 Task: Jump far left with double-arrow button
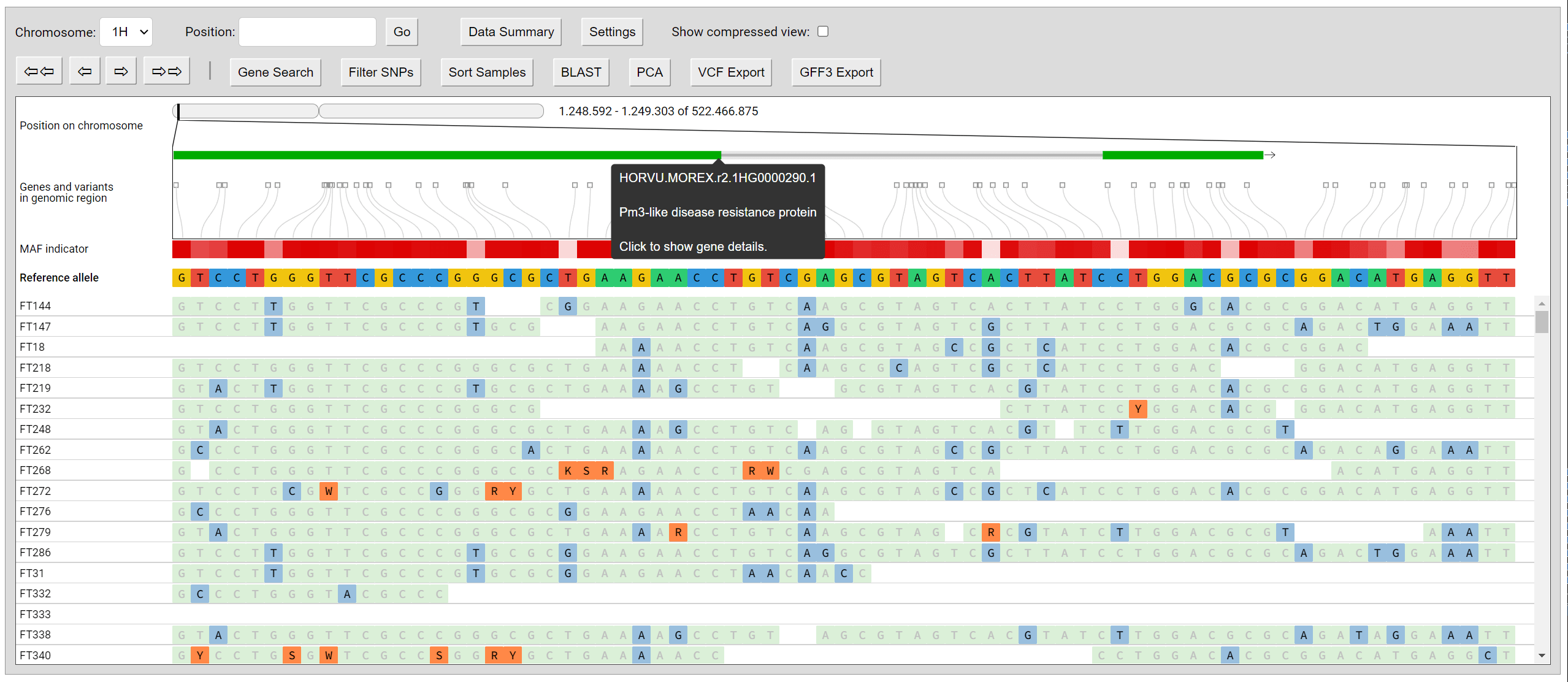[x=39, y=72]
